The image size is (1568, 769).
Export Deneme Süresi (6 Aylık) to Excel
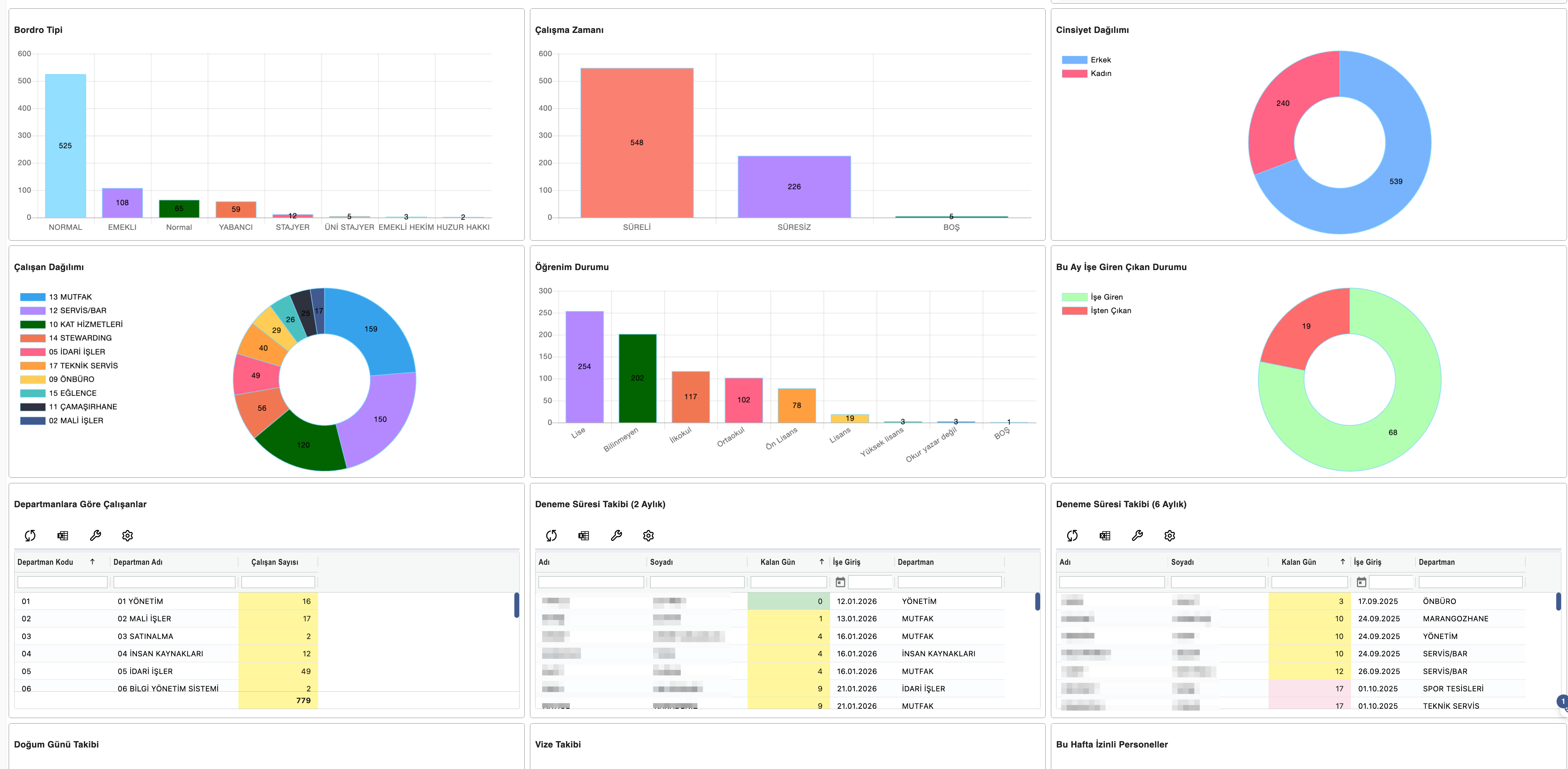point(1105,536)
